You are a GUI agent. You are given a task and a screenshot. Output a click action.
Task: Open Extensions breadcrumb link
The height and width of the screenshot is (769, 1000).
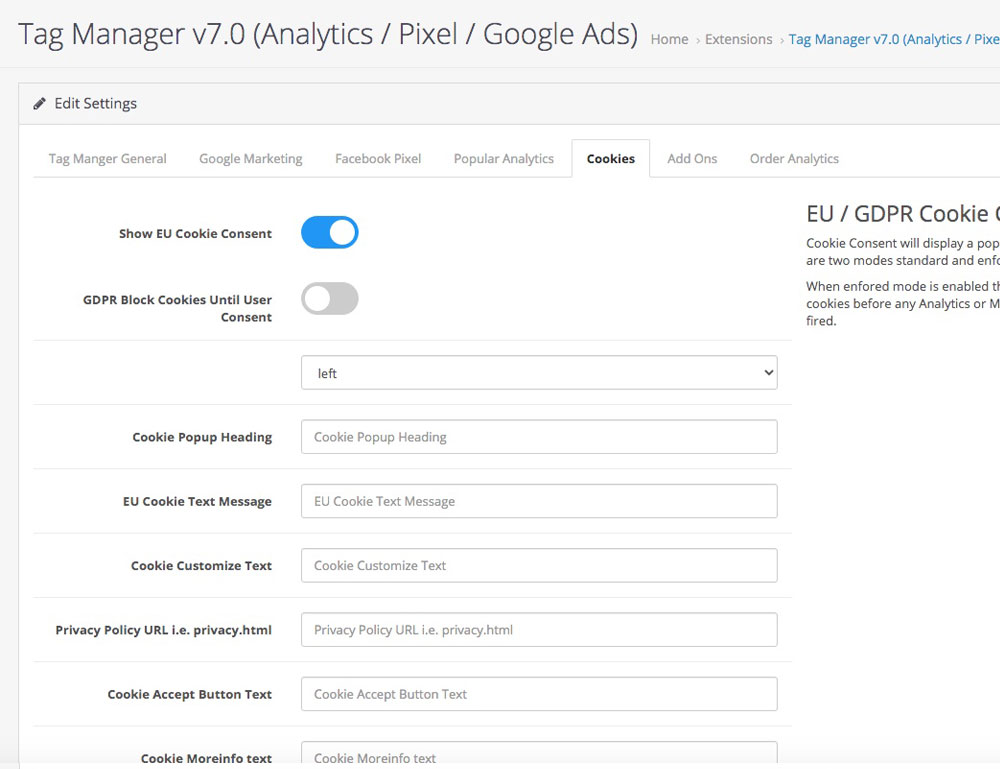coord(739,40)
